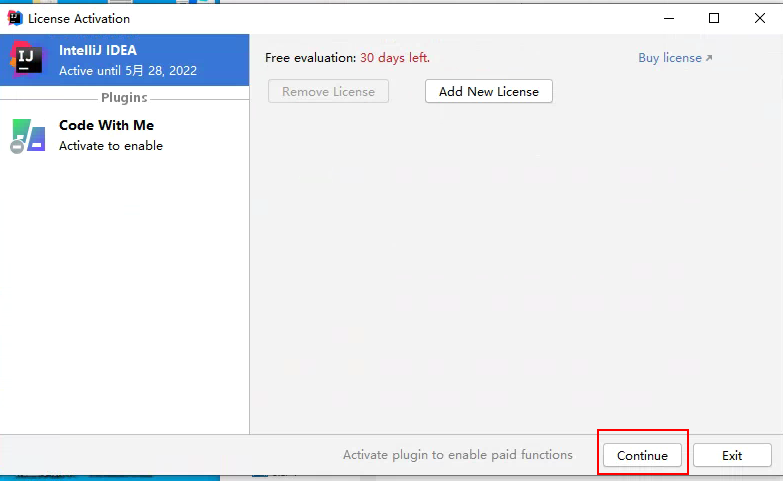Click the 'Activate to enable' status text

[x=110, y=146]
